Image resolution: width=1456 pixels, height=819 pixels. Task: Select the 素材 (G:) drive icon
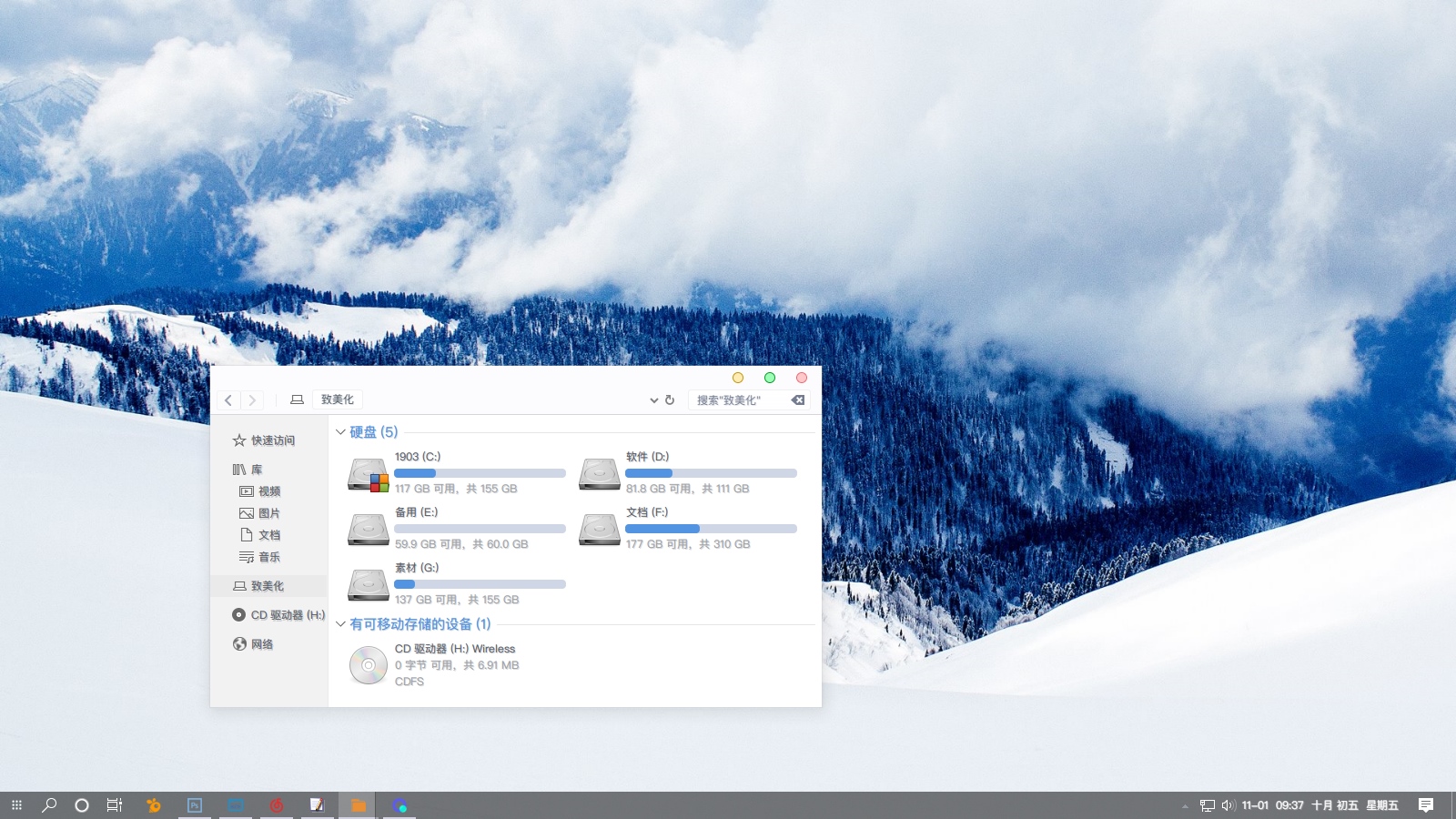click(x=369, y=584)
